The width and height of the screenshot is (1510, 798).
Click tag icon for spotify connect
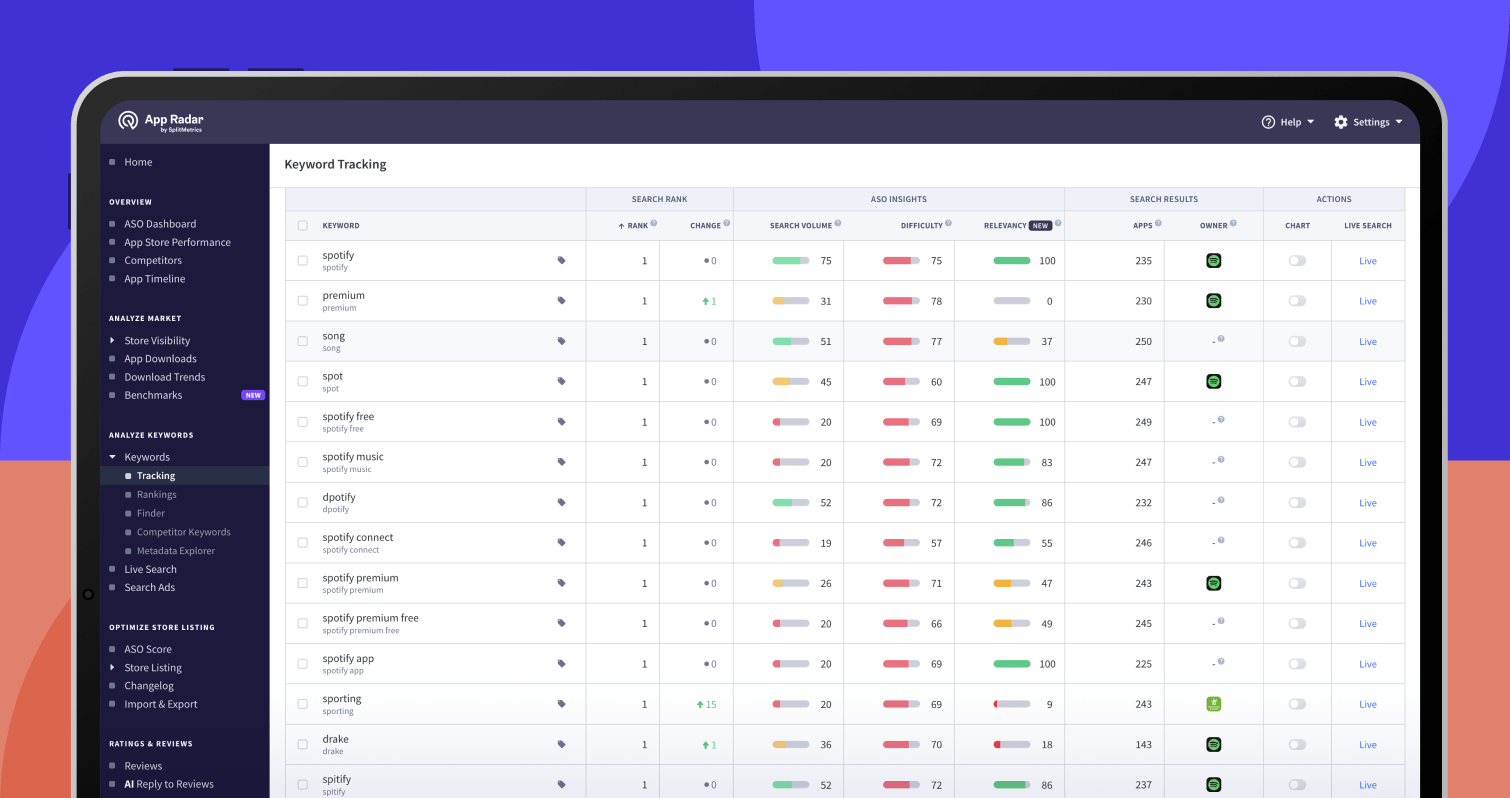[561, 543]
